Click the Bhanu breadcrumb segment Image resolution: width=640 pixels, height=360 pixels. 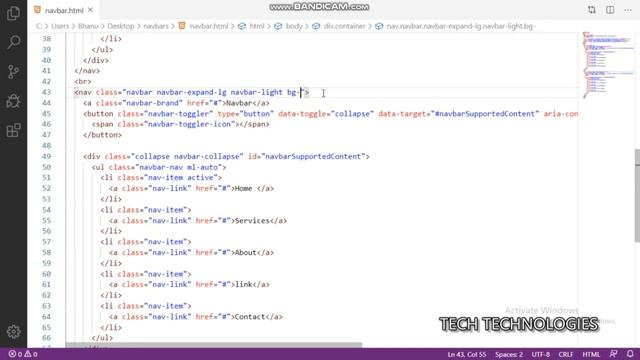(88, 26)
